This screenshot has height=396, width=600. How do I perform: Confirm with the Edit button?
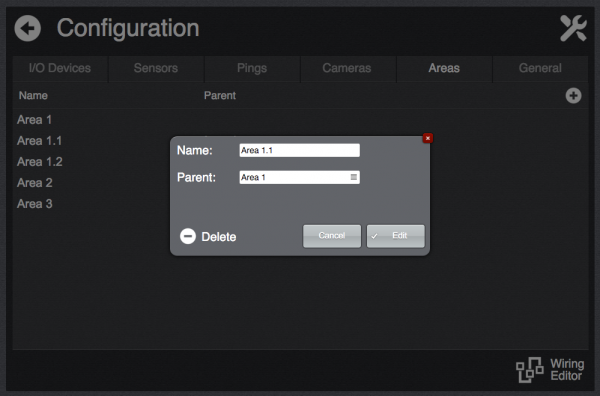pos(396,236)
